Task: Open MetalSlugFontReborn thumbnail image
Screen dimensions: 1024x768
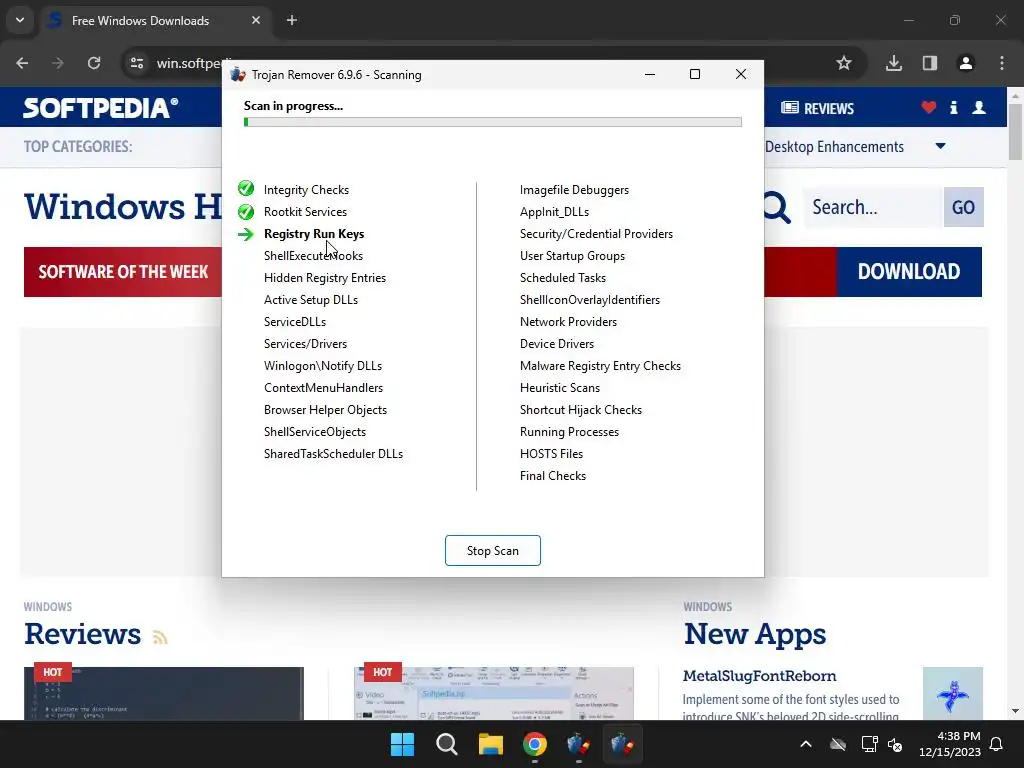Action: pyautogui.click(x=953, y=693)
